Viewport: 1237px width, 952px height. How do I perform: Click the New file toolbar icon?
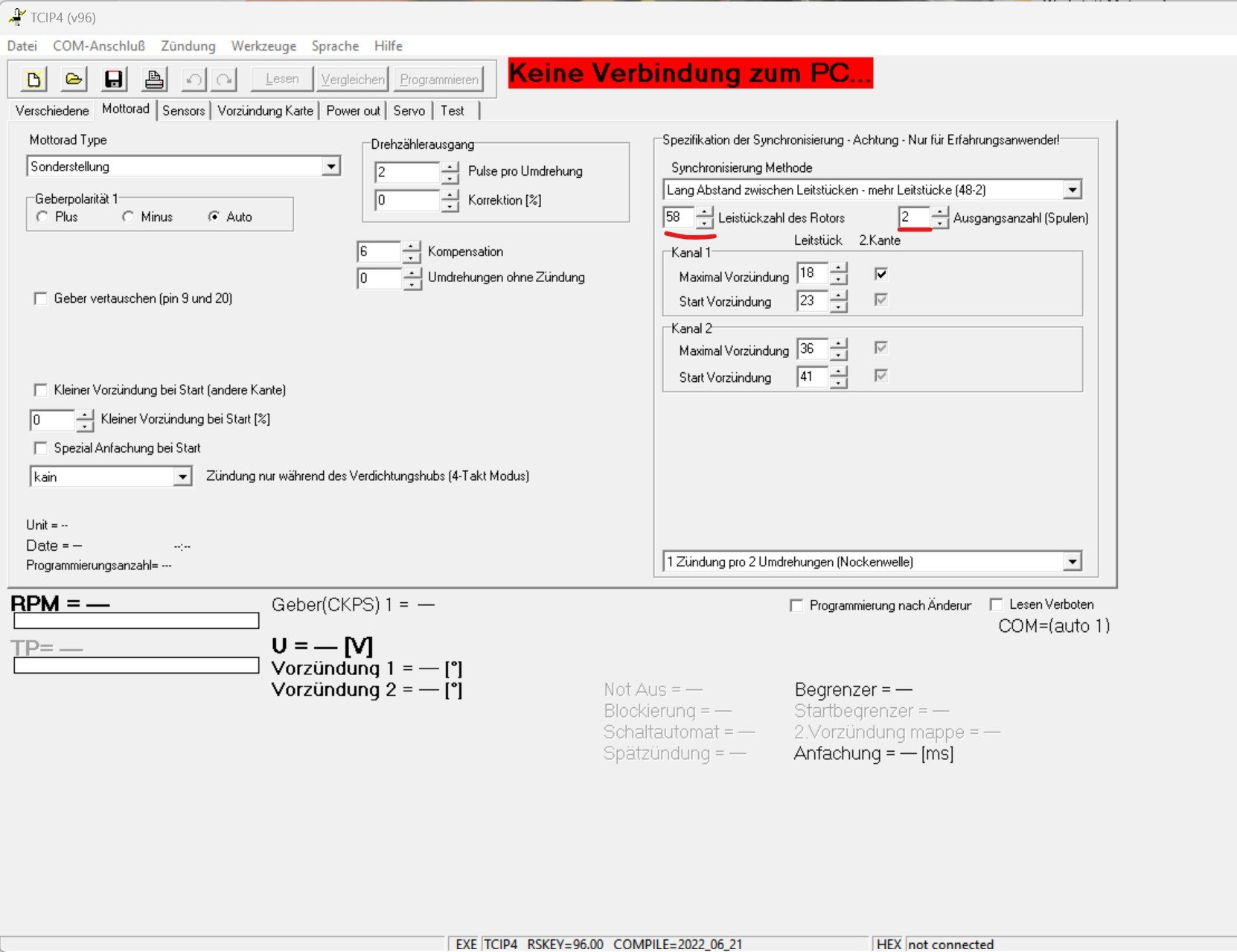(x=33, y=79)
